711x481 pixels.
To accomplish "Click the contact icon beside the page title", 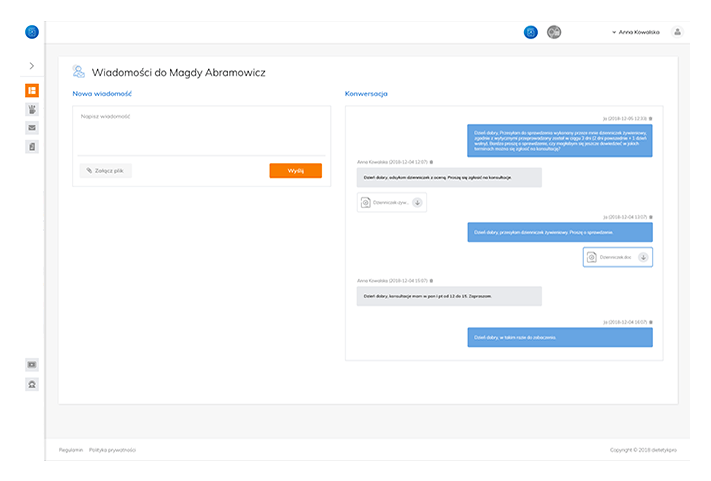I will [78, 72].
